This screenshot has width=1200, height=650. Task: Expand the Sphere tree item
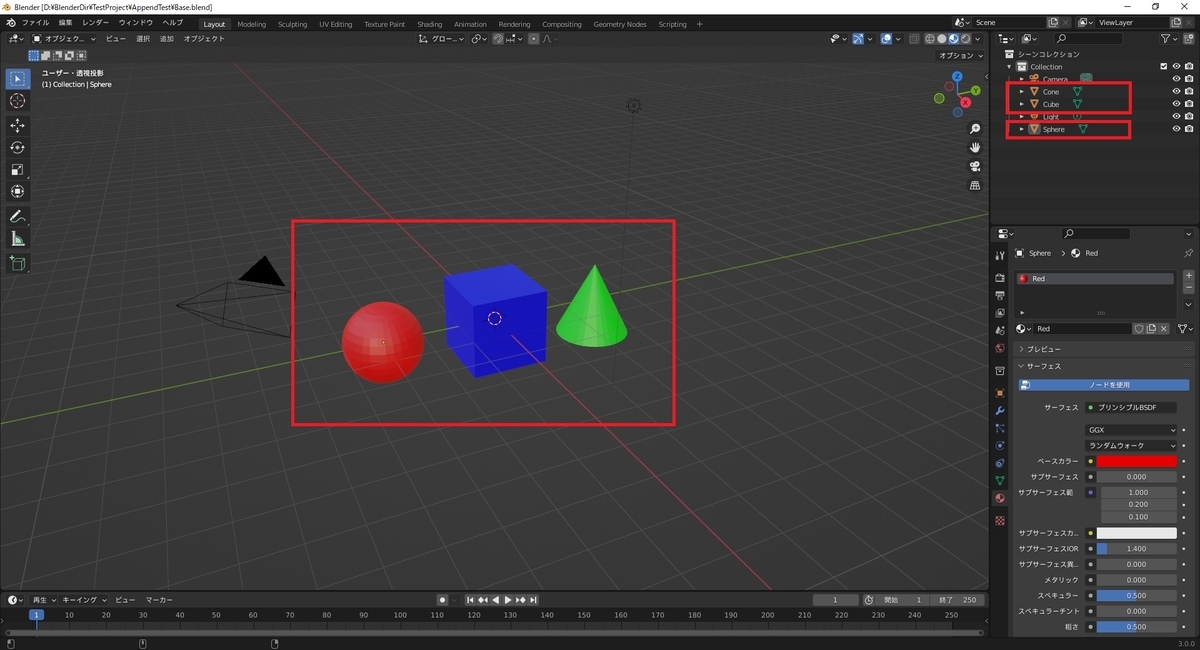pos(1022,129)
